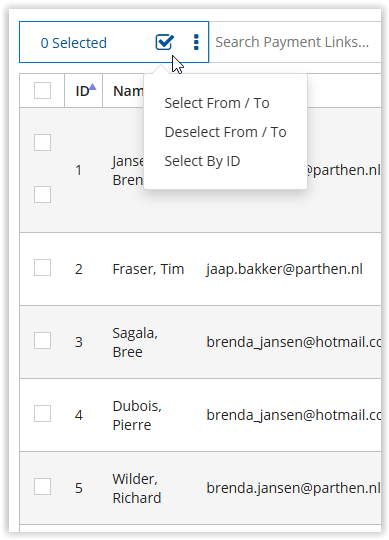The width and height of the screenshot is (389, 540).
Task: Open the jaap.bakker@parthen.nl email cell
Action: click(284, 269)
